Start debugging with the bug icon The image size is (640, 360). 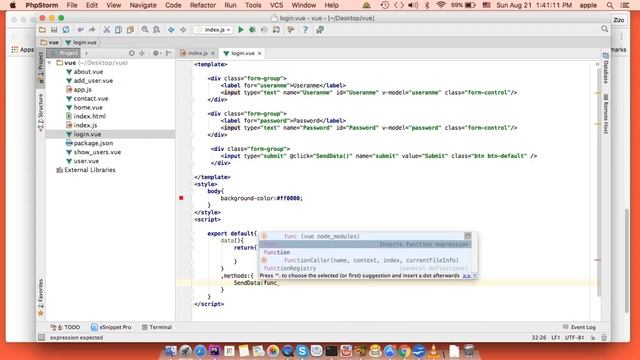[253, 30]
